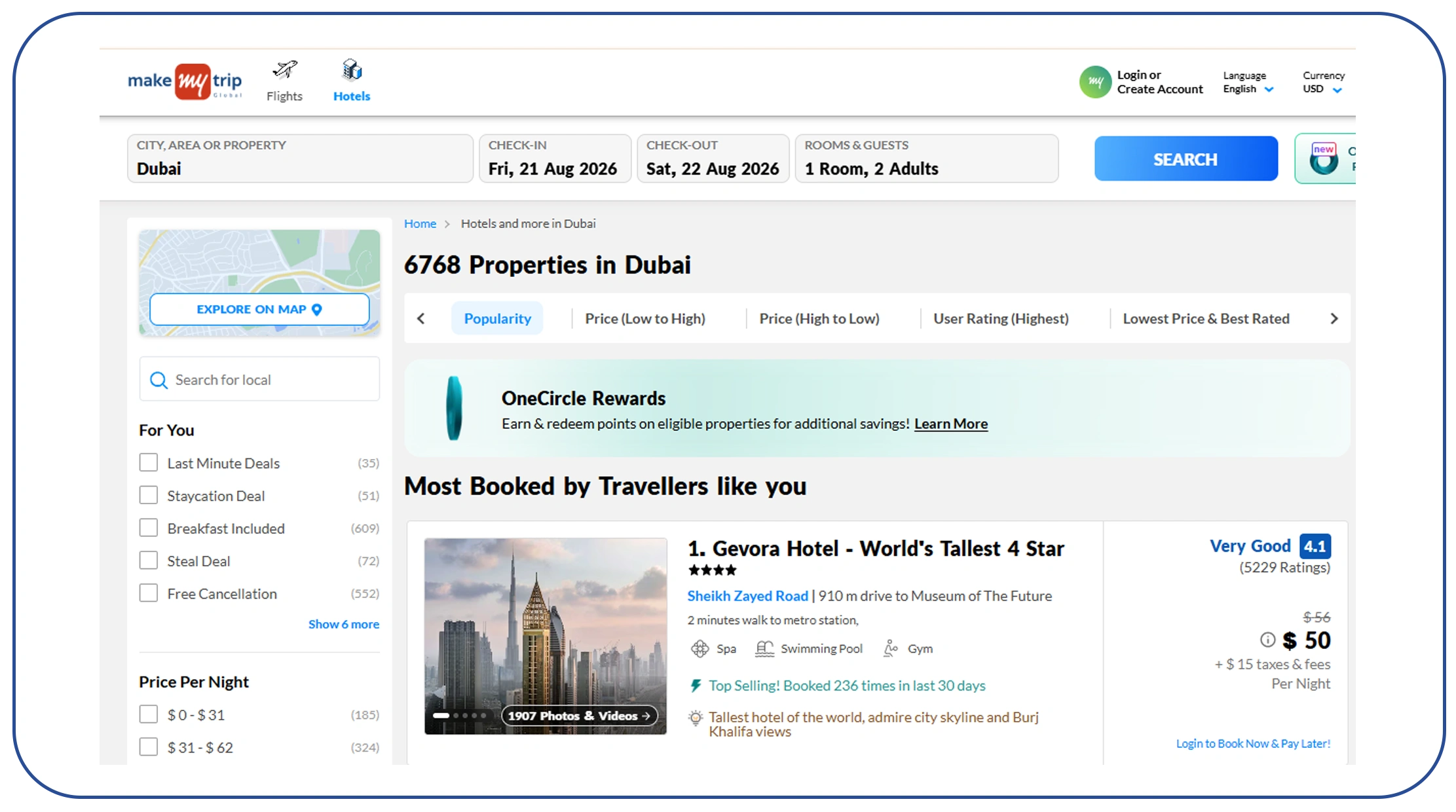Click the blue SEARCH button
The height and width of the screenshot is (812, 1456).
[x=1185, y=159]
